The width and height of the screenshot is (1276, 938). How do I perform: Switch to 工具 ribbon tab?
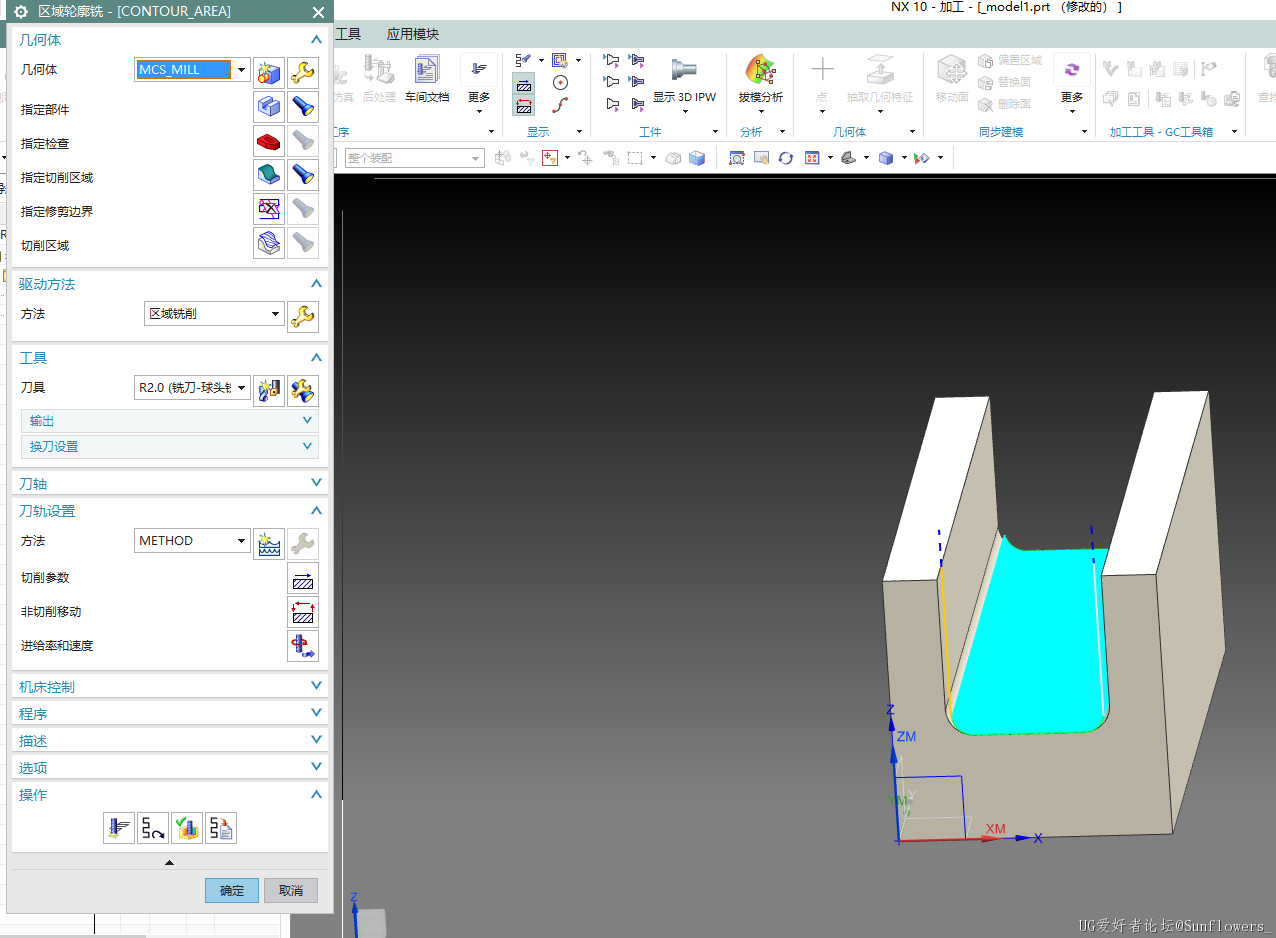click(348, 34)
